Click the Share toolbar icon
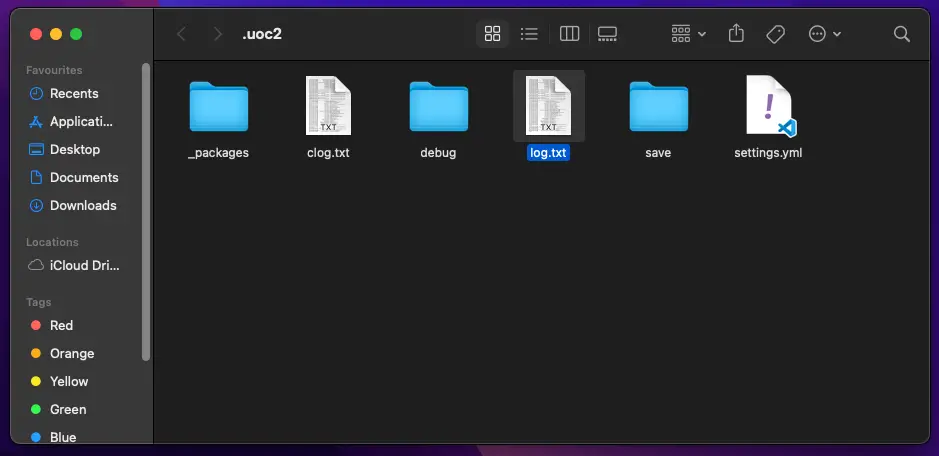 click(736, 34)
